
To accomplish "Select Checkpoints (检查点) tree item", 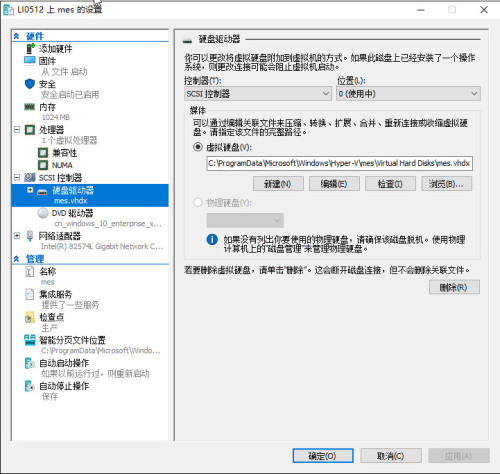I will click(x=52, y=317).
